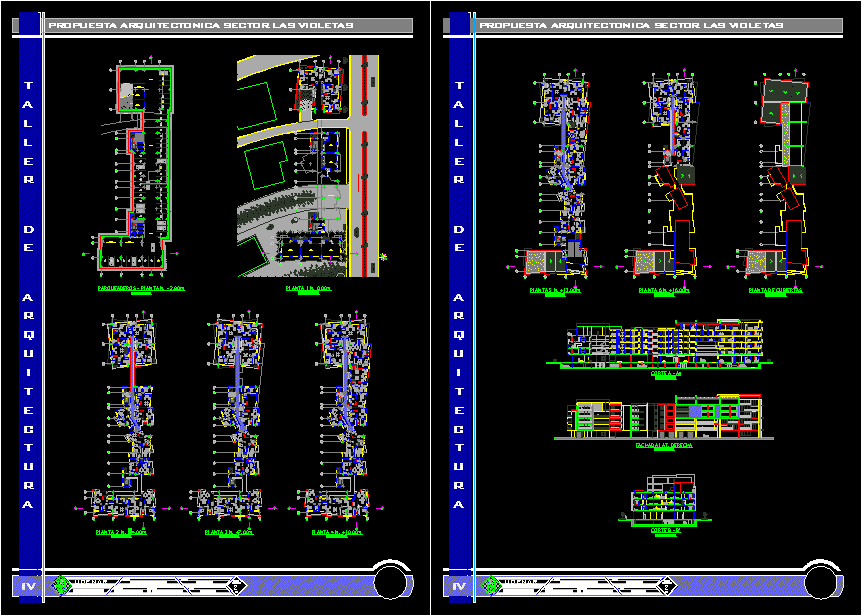Click the diamond emblem in left title block
The image size is (862, 616).
(x=238, y=586)
